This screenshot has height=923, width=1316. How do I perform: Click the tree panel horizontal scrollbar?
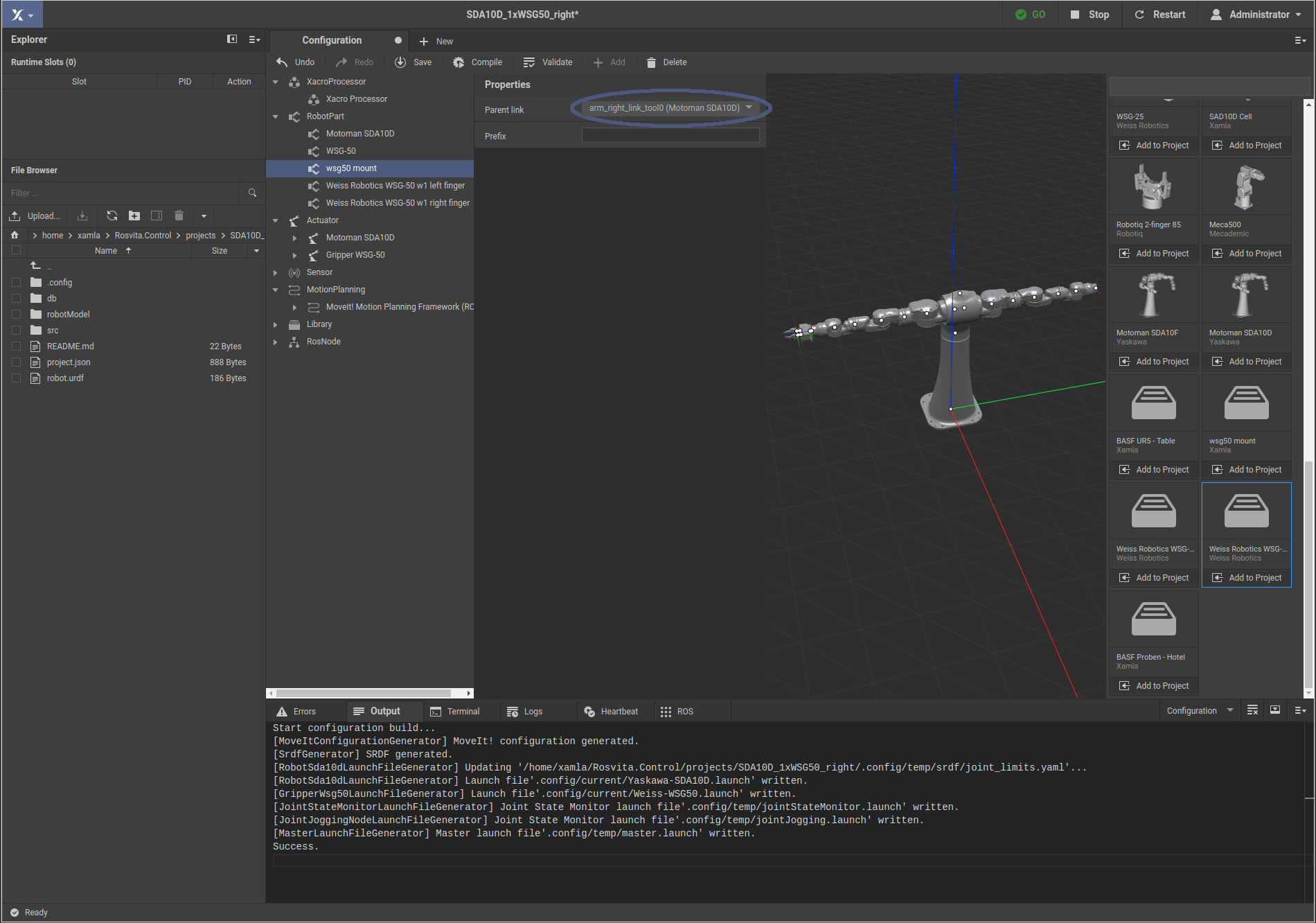(364, 693)
